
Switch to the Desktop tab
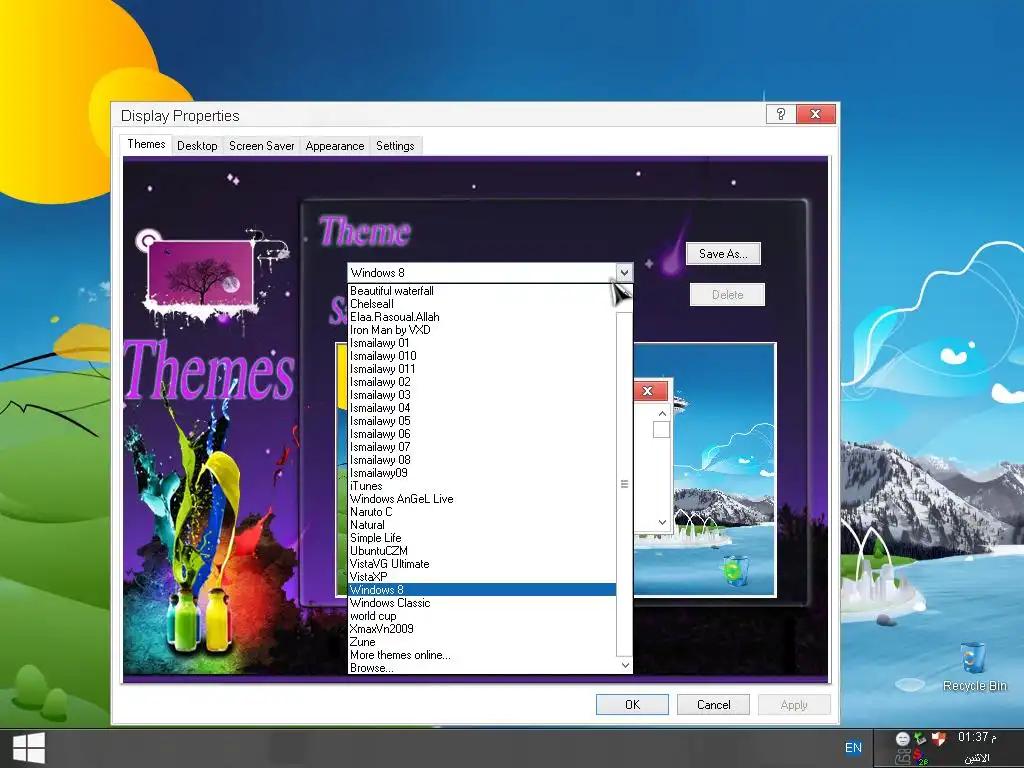coord(197,146)
